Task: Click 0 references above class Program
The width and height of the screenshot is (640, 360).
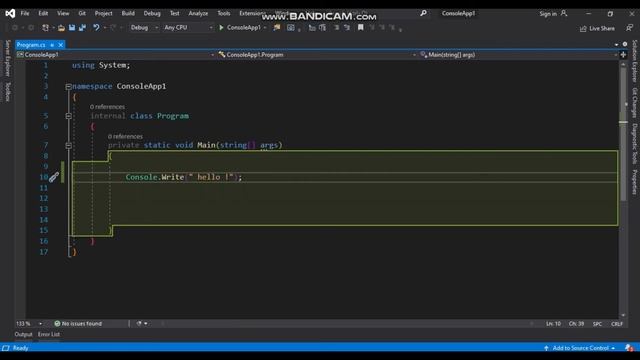Action: [x=107, y=107]
